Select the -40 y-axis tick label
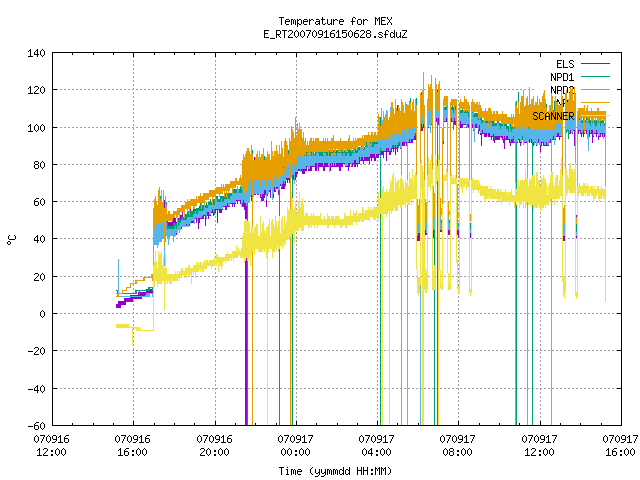The height and width of the screenshot is (480, 640). click(x=36, y=389)
